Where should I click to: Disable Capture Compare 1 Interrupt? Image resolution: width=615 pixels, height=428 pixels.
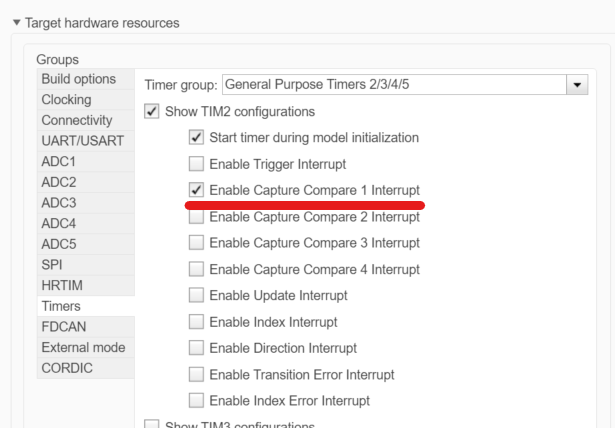(197, 190)
